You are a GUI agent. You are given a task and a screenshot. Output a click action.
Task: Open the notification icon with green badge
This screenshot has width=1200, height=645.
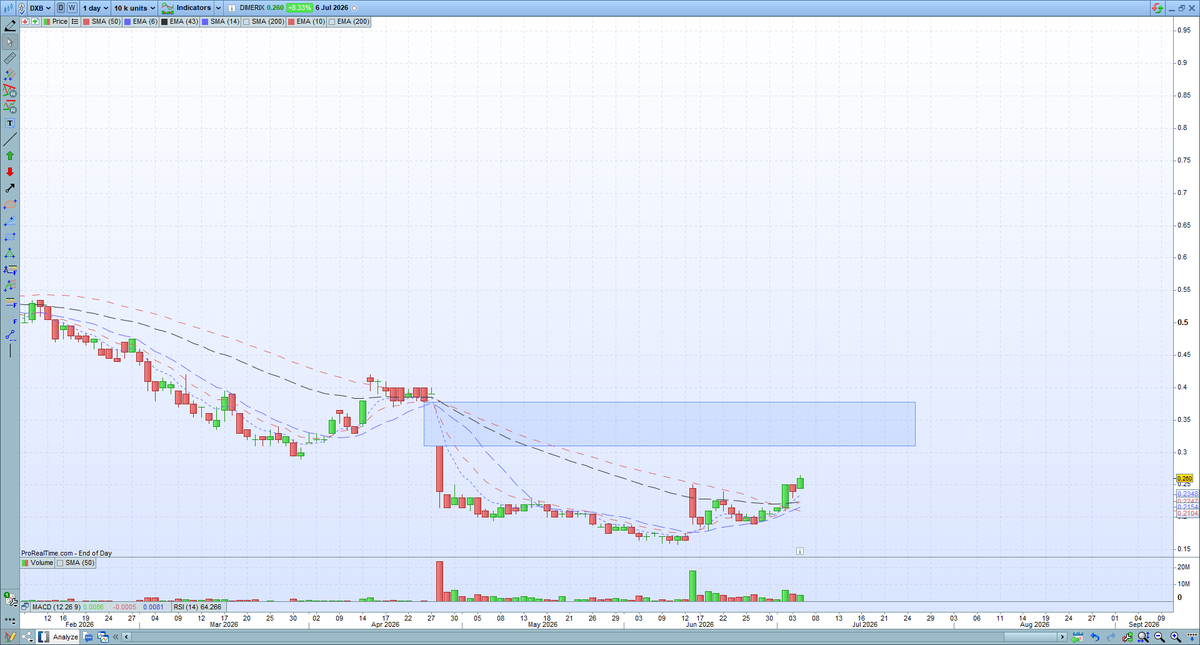click(10, 600)
